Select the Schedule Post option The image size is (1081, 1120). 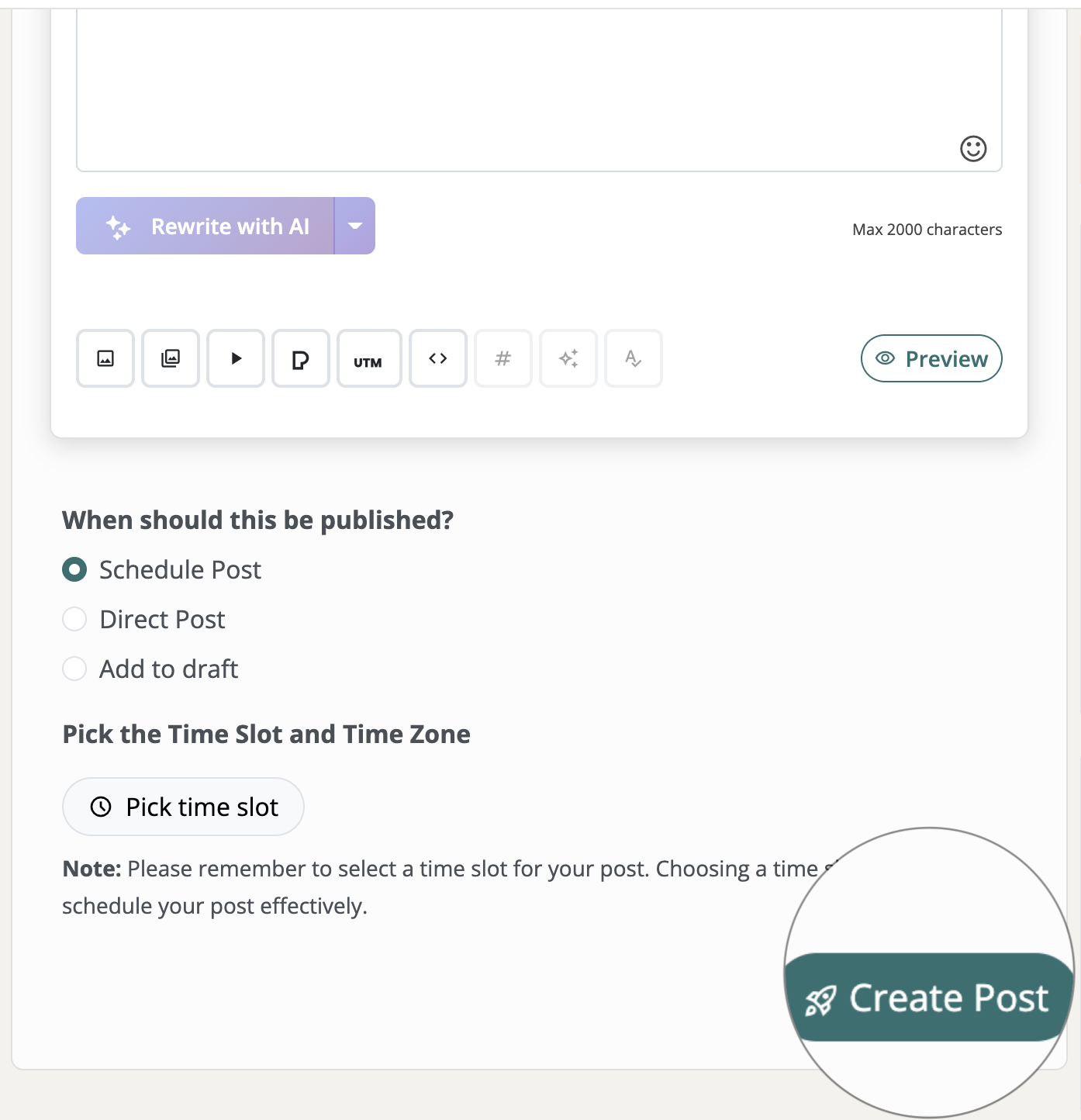[x=74, y=569]
